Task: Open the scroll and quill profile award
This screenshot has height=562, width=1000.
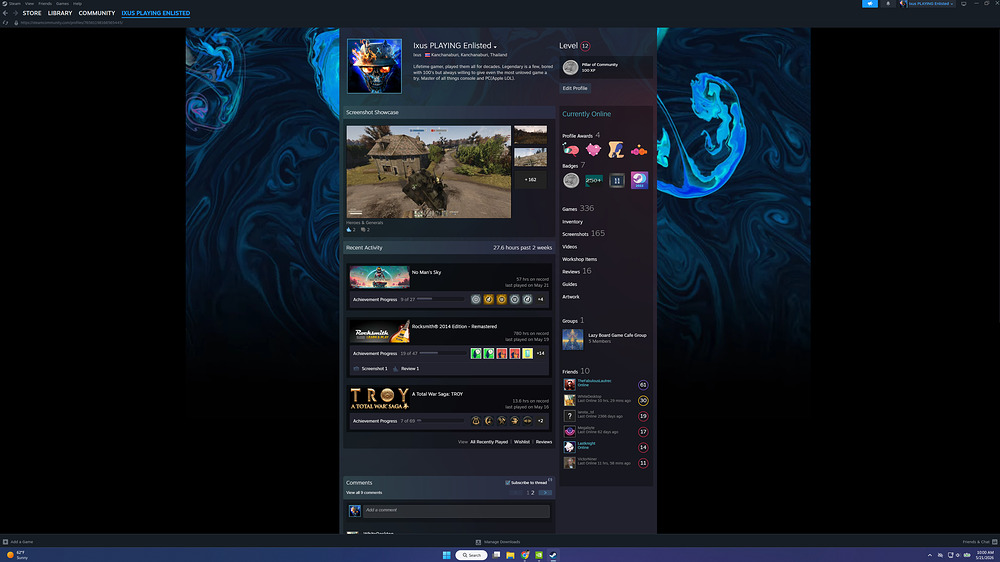Action: (615, 150)
